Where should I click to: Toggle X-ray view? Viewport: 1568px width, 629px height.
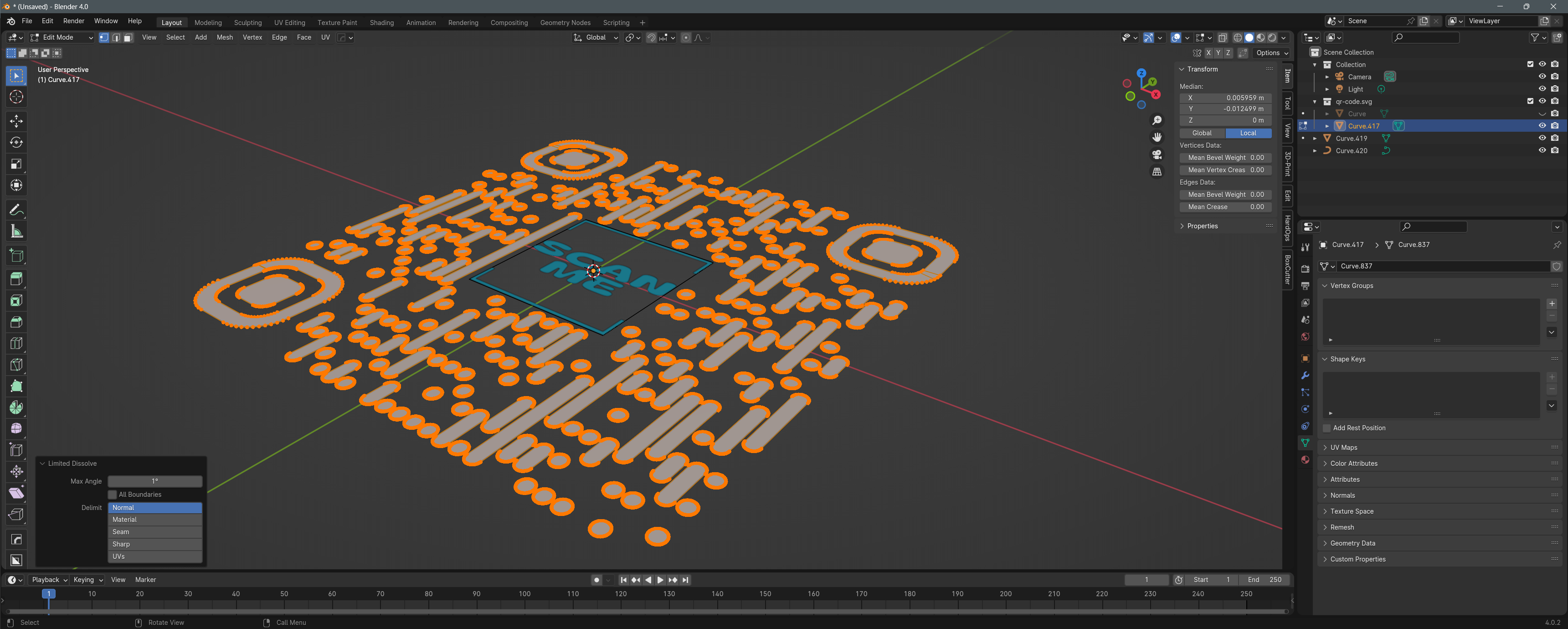pyautogui.click(x=1222, y=38)
